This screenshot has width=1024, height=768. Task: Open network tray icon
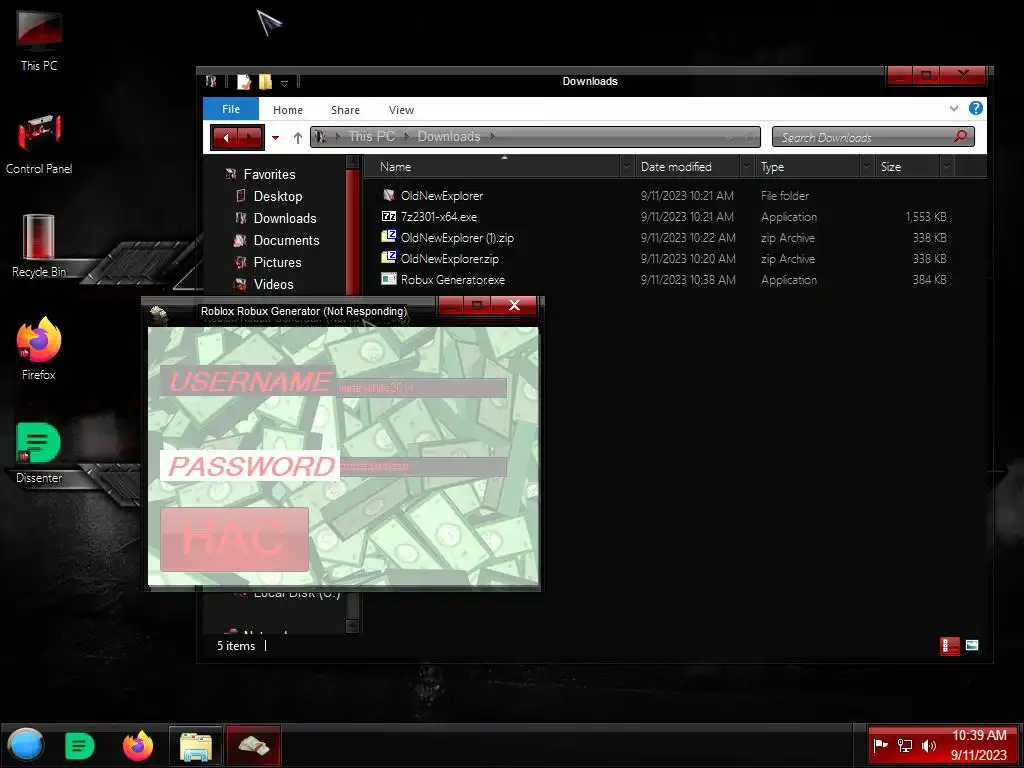tap(904, 745)
